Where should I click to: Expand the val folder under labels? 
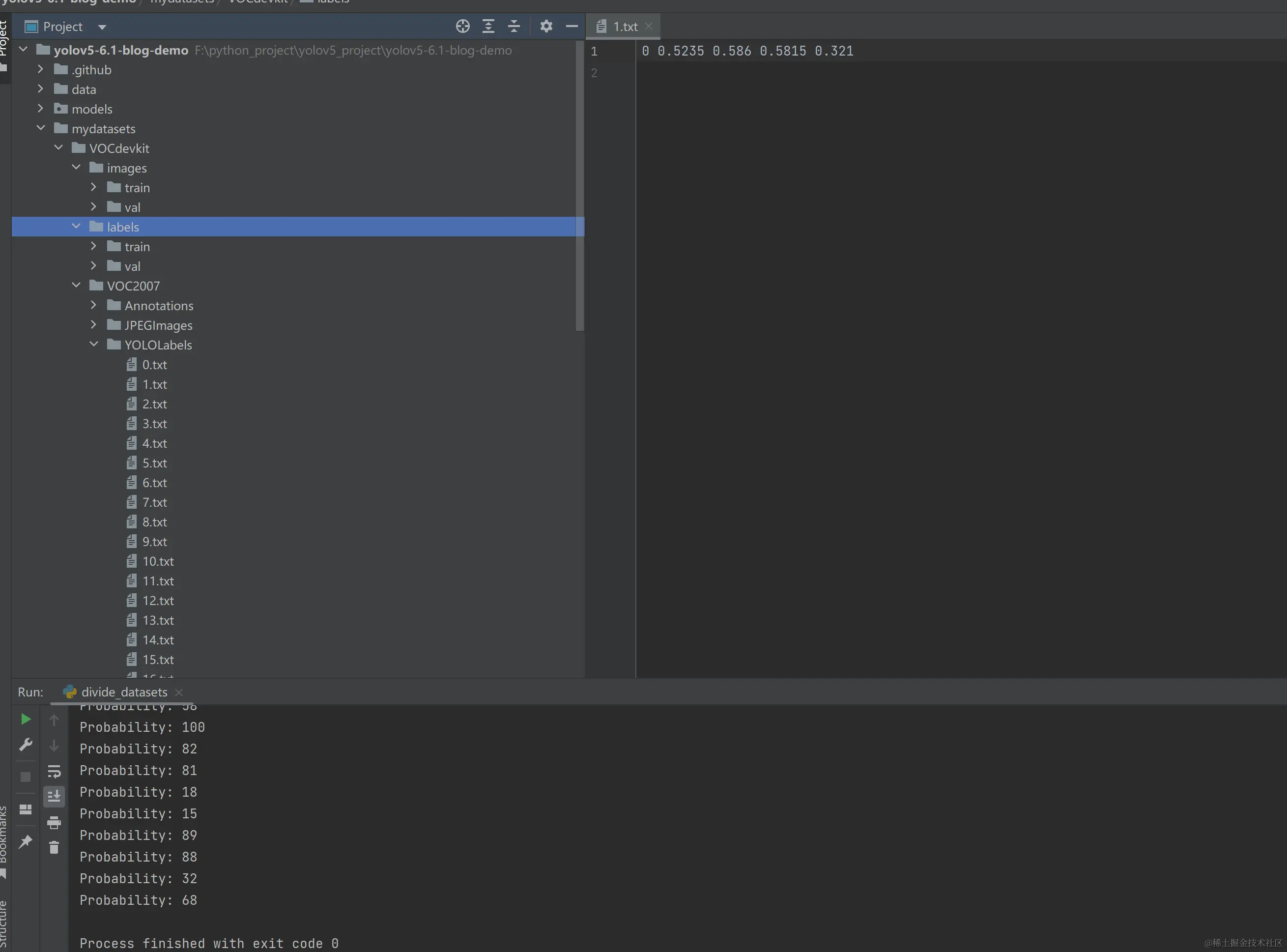tap(93, 266)
